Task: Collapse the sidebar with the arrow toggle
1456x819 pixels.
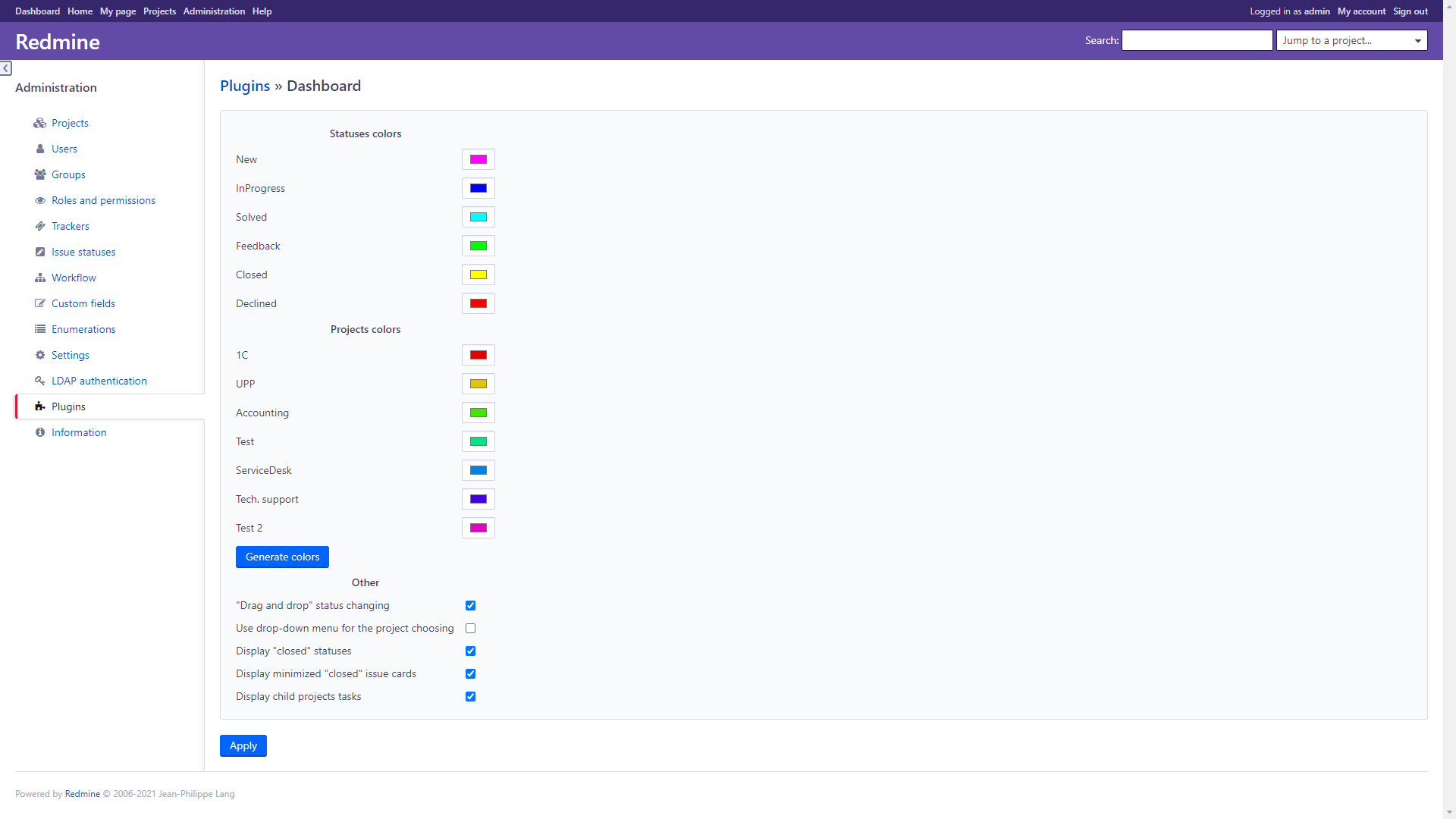Action: (6, 68)
